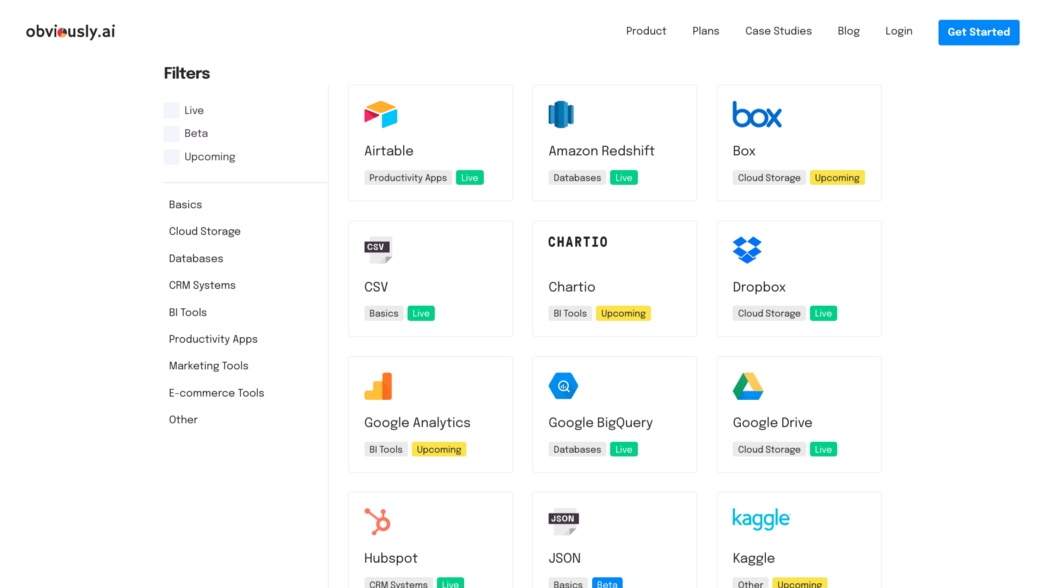Image resolution: width=1045 pixels, height=588 pixels.
Task: Filter by Other category in sidebar
Action: [183, 420]
